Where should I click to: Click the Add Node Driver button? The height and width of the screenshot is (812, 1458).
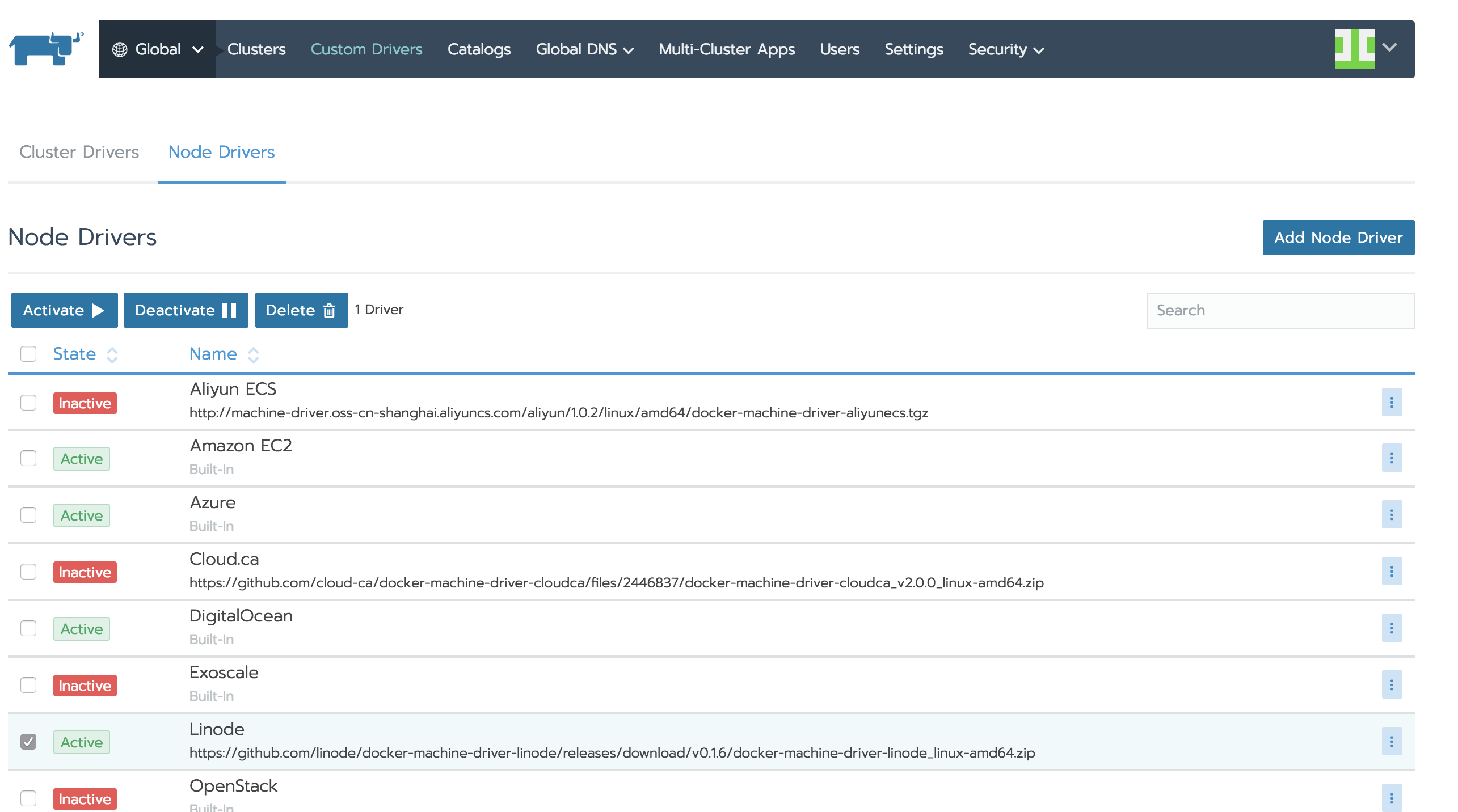coord(1338,237)
